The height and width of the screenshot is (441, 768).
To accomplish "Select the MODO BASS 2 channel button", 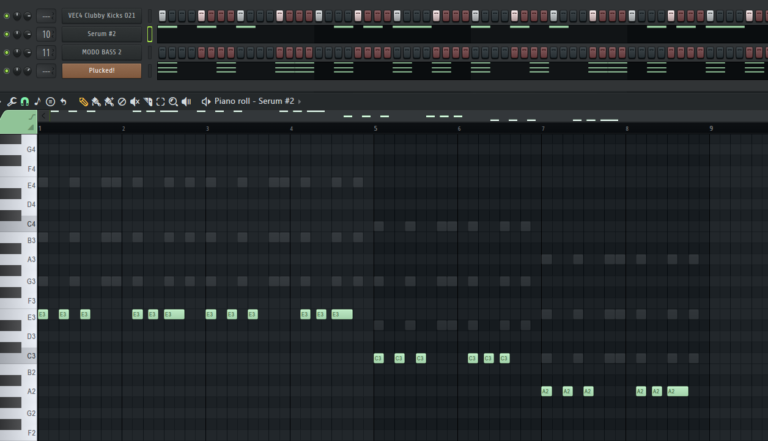I will pos(101,52).
